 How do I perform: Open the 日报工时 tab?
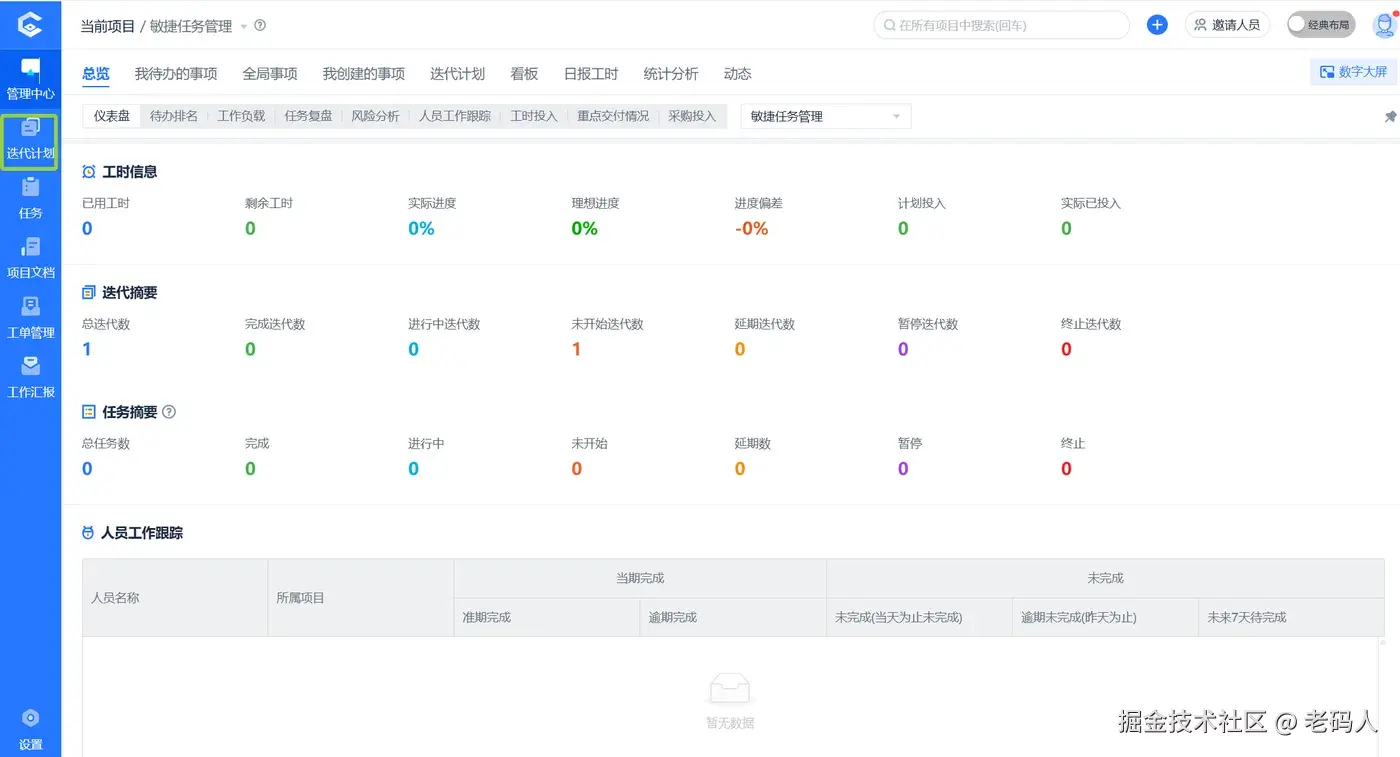(591, 74)
